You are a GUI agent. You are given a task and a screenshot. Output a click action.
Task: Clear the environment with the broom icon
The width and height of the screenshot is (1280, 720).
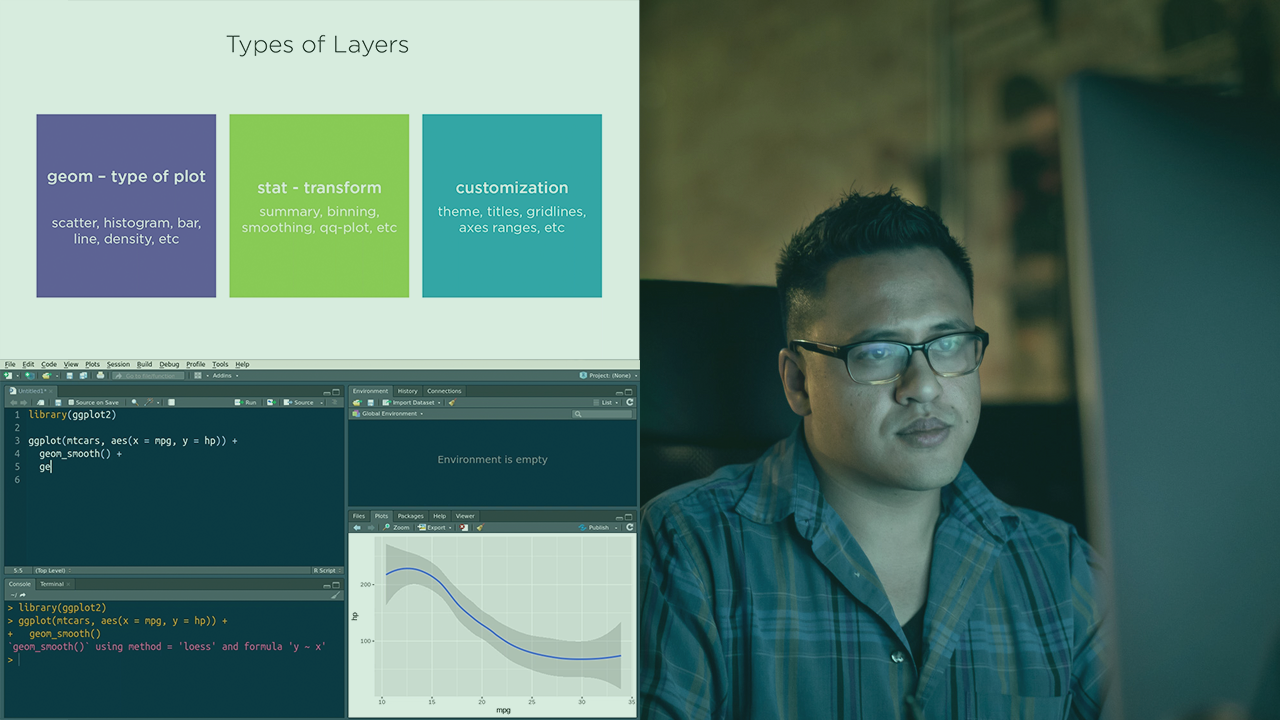click(x=452, y=403)
